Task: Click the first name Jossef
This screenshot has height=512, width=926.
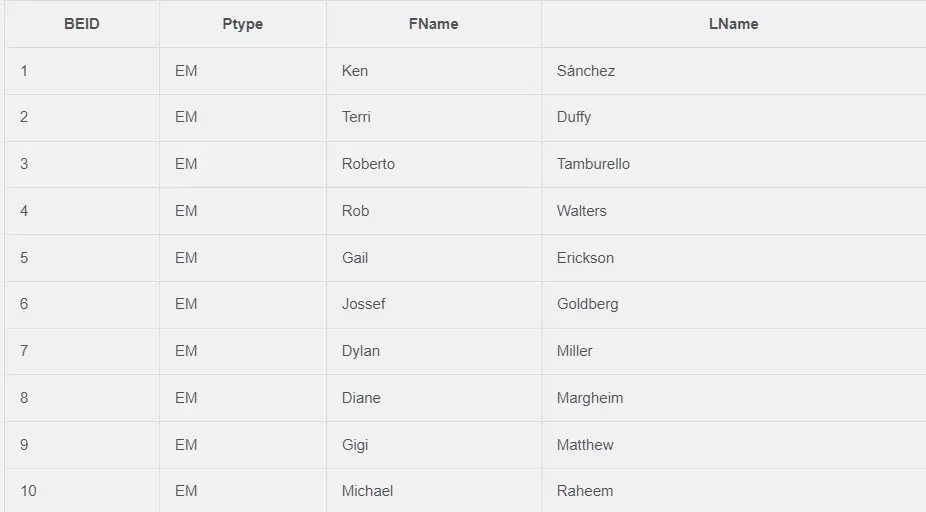Action: point(364,304)
